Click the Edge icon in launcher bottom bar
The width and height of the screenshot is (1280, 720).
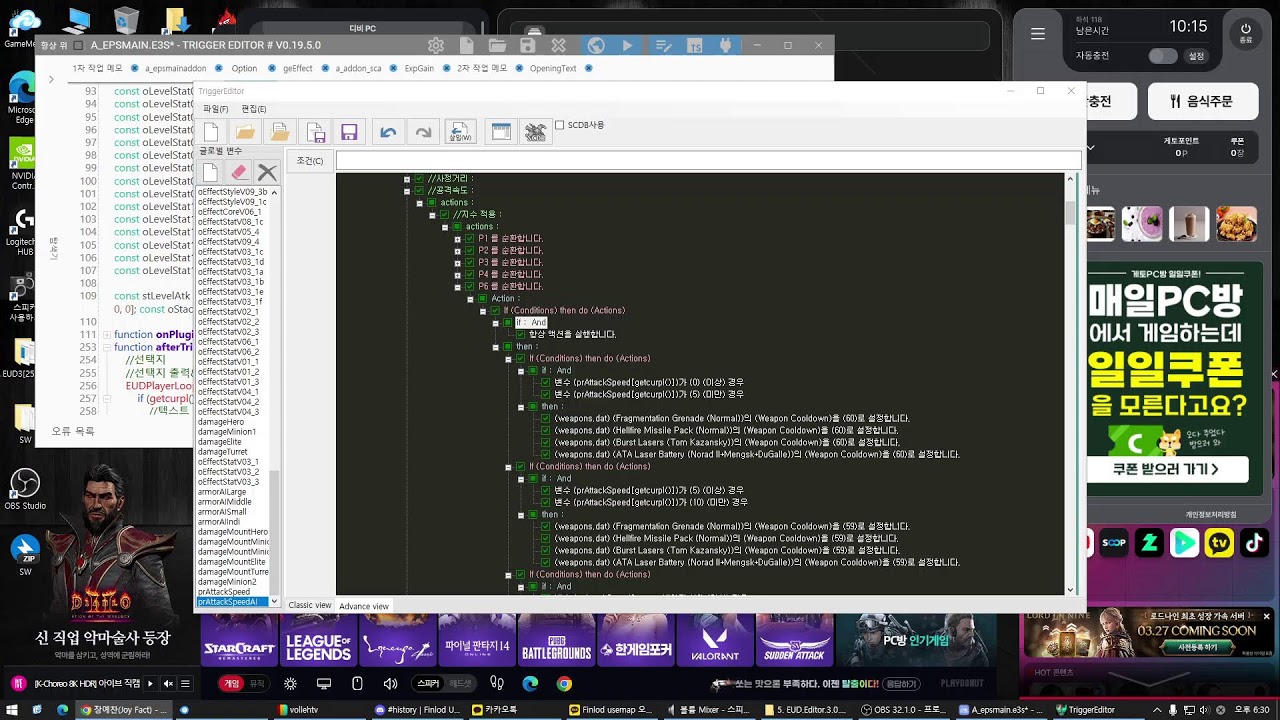tap(530, 684)
